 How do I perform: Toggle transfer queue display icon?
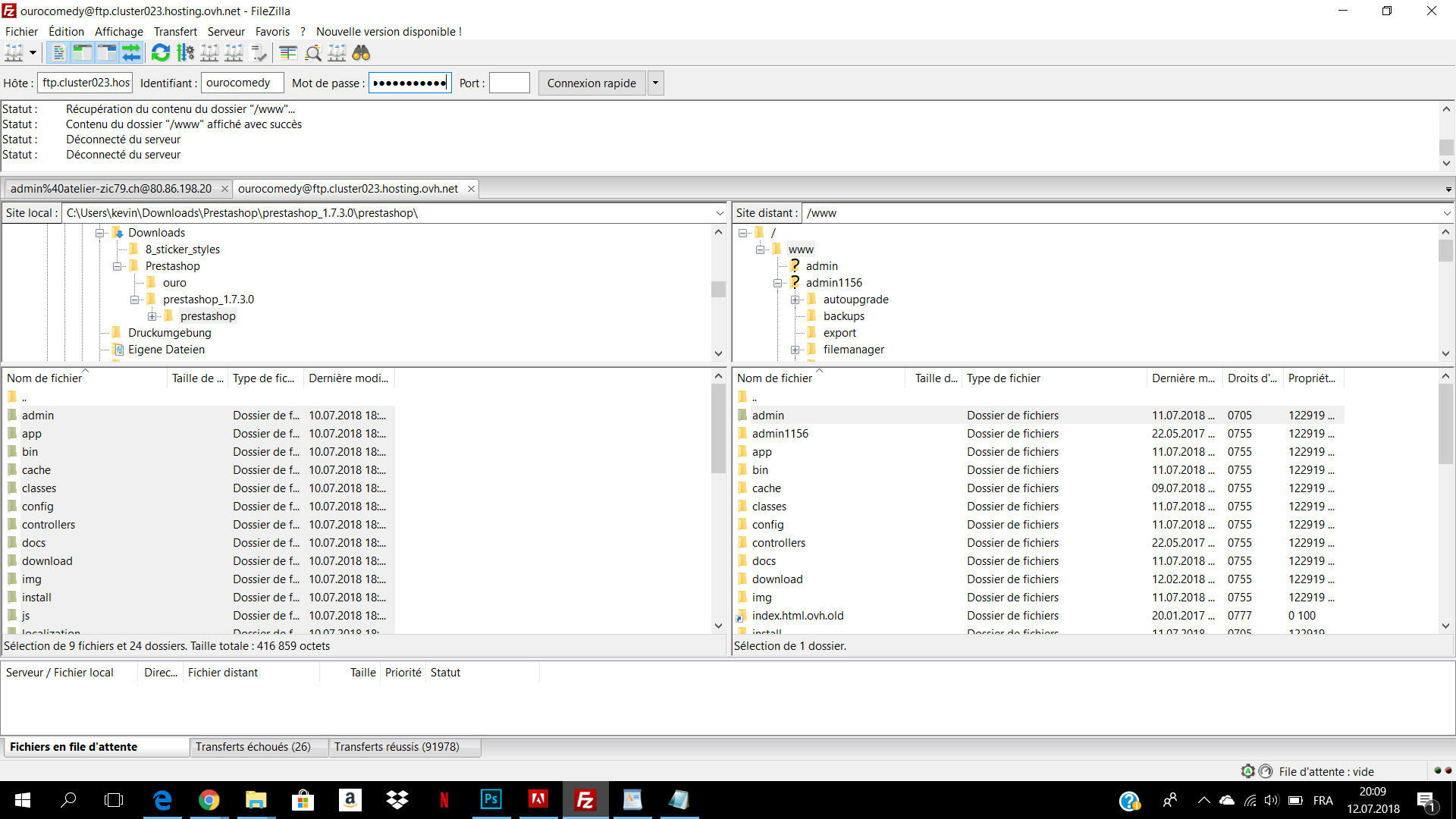coord(131,53)
